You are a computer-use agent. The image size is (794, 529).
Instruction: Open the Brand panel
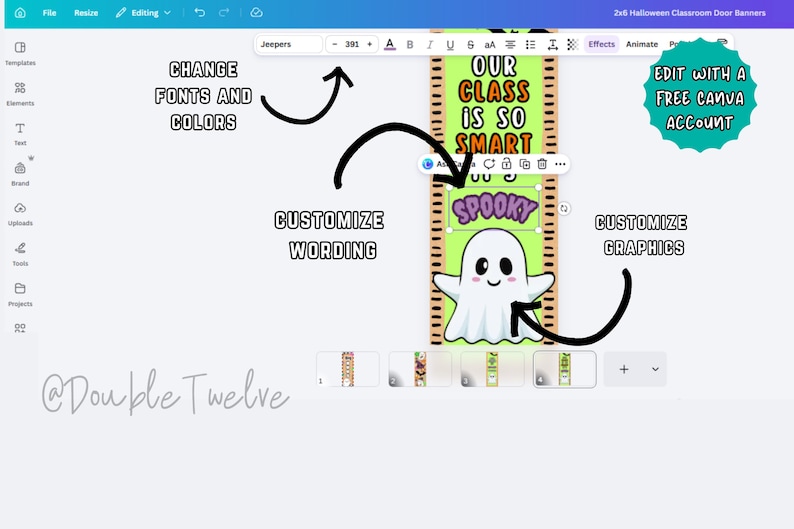[x=20, y=174]
